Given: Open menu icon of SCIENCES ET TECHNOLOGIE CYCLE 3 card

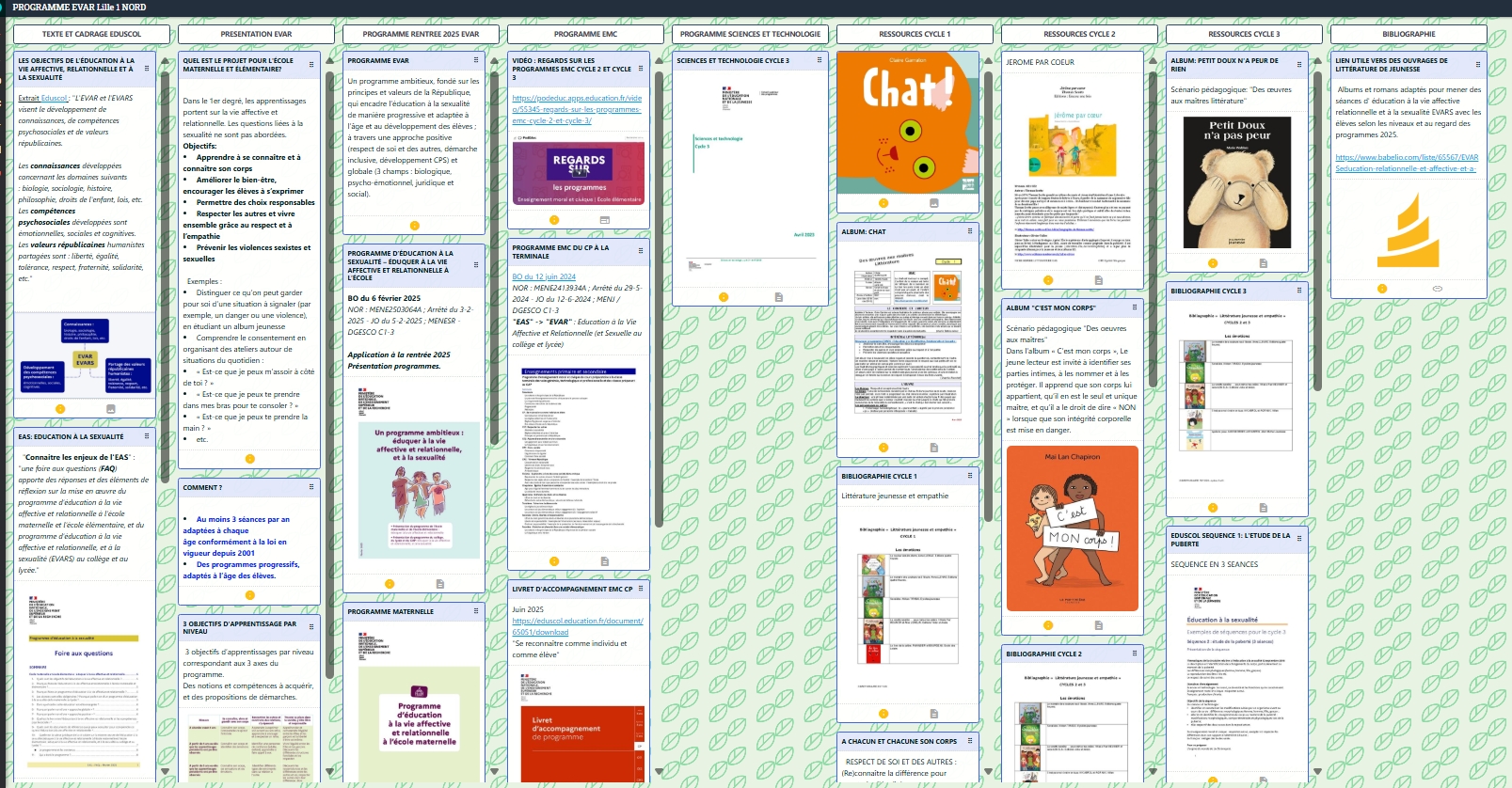Looking at the screenshot, I should [x=820, y=60].
